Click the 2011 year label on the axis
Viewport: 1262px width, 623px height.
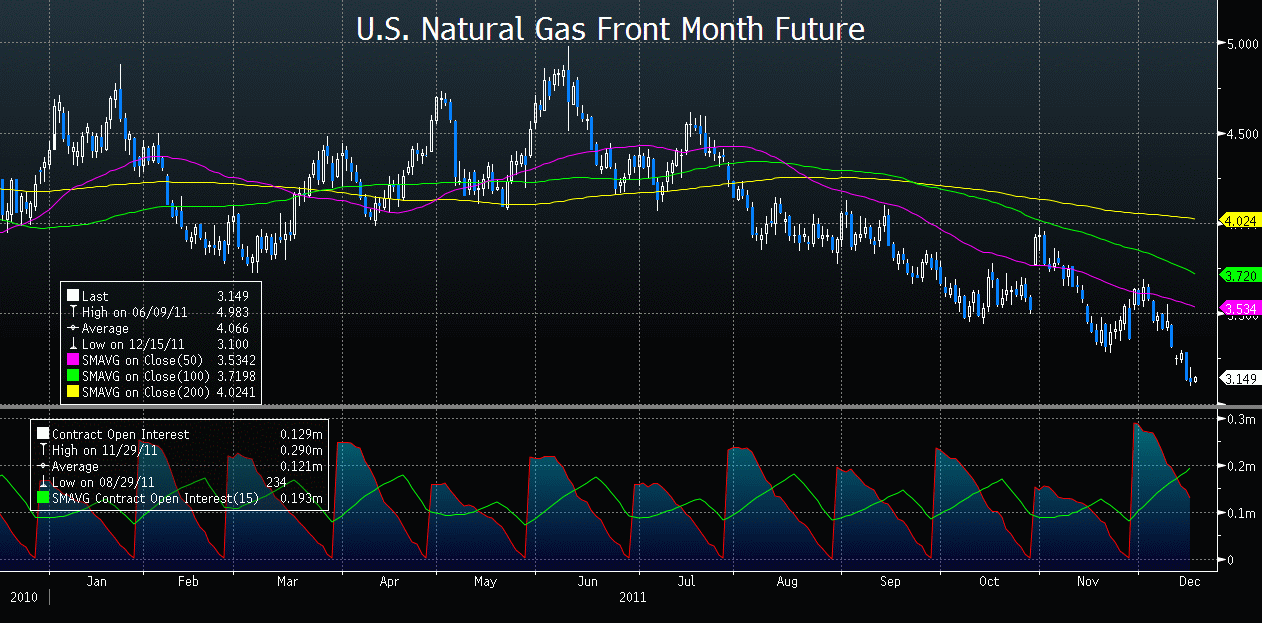click(631, 598)
